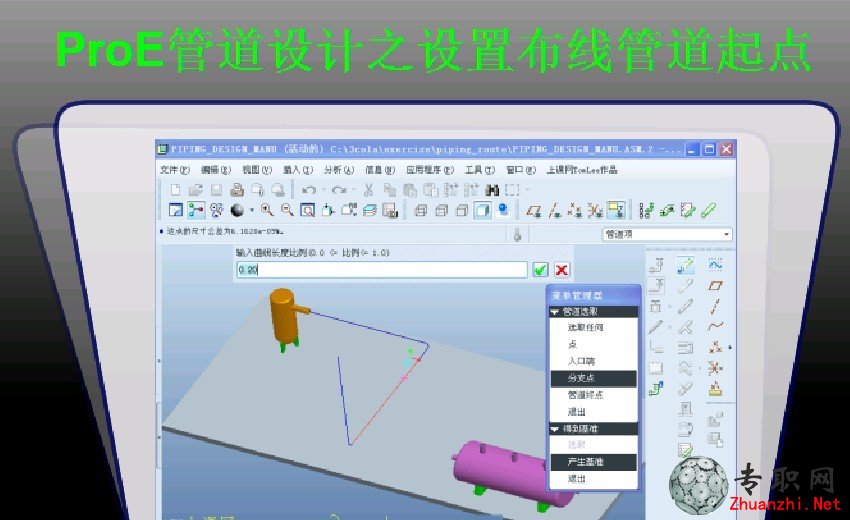The height and width of the screenshot is (520, 850).
Task: Select the orange vertical tank in the model
Action: pos(283,320)
